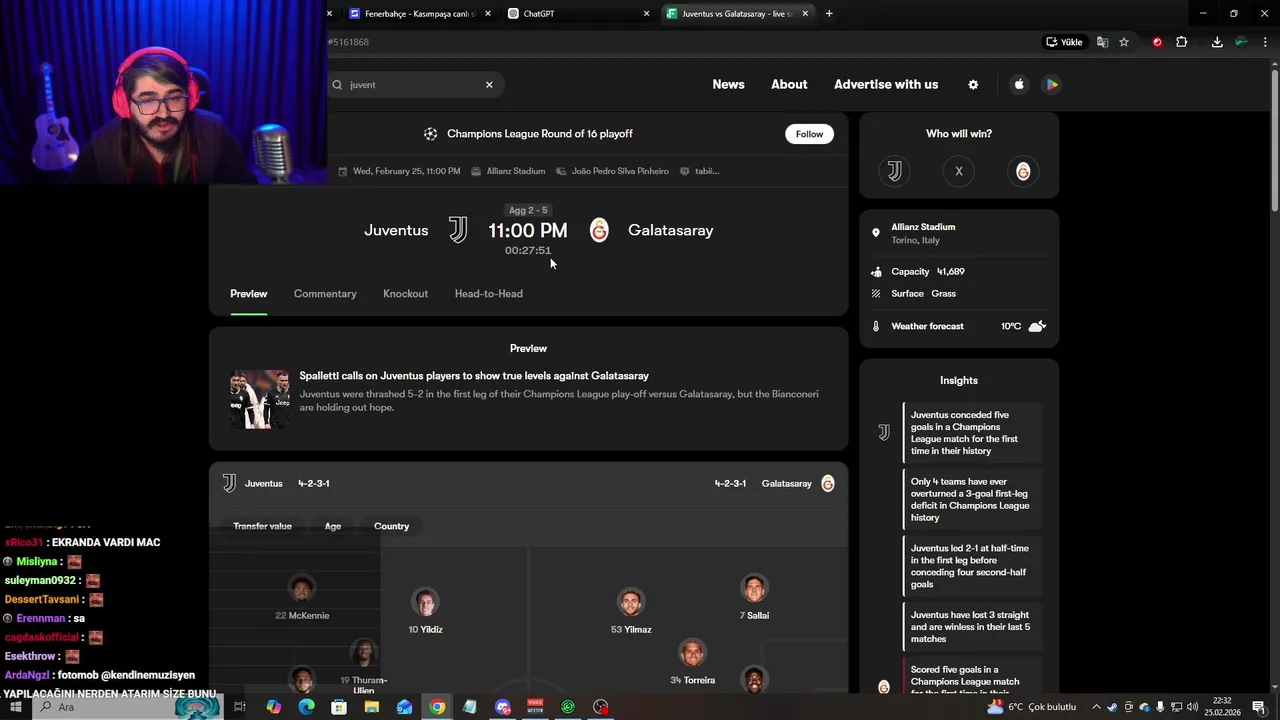Open Yildiz's player profile

425,611
